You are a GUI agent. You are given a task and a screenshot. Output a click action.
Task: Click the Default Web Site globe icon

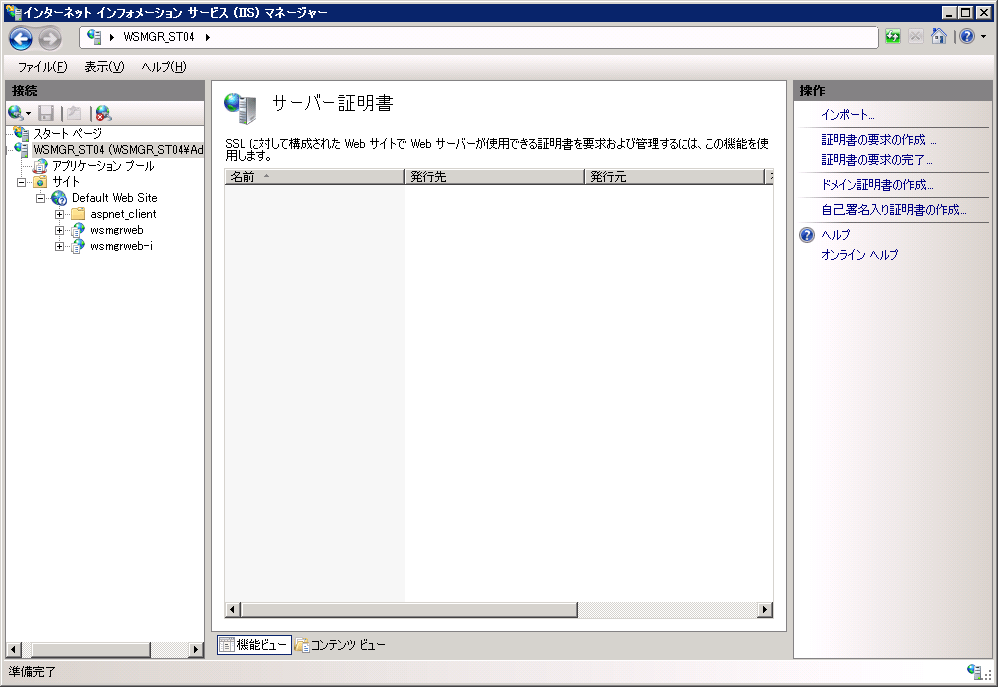tap(59, 198)
